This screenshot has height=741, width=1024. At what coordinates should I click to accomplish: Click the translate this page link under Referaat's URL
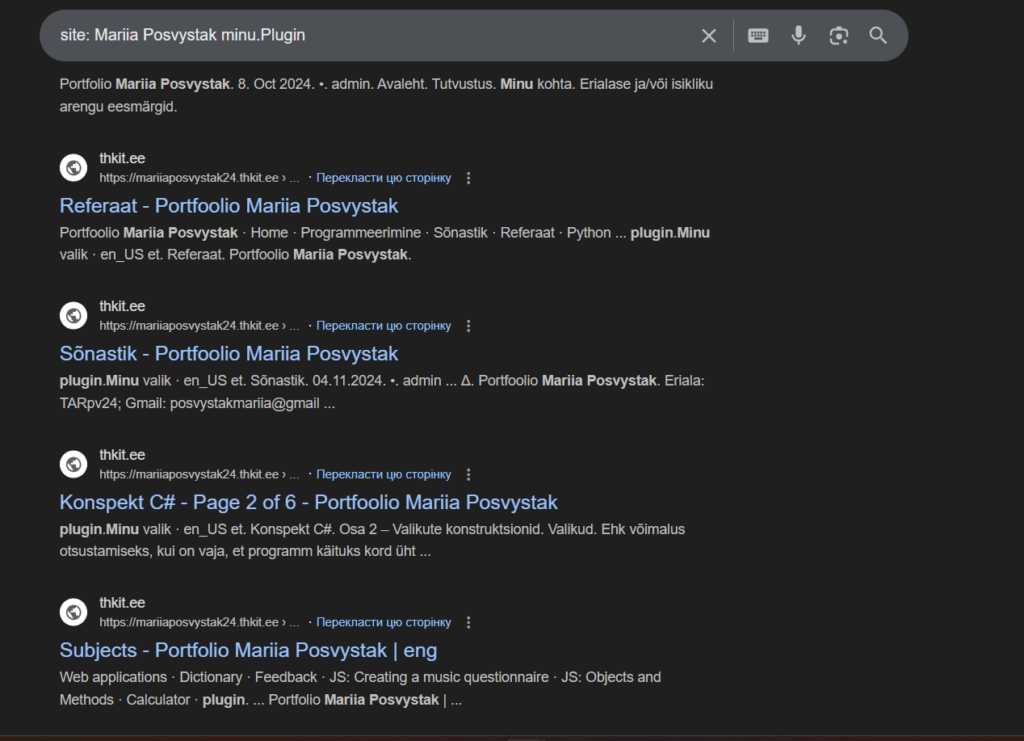click(x=384, y=178)
